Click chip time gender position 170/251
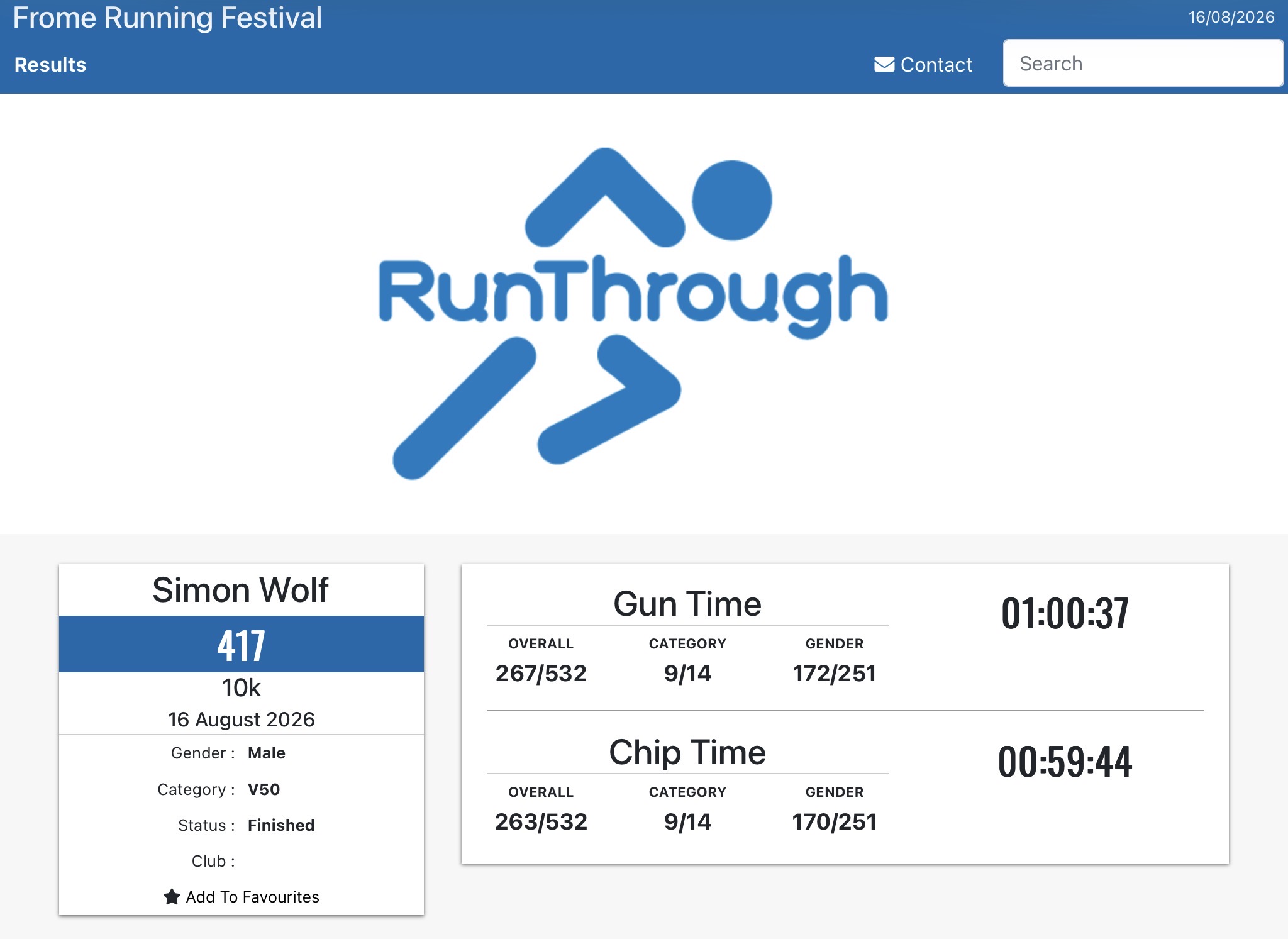This screenshot has width=1288, height=939. [x=835, y=821]
